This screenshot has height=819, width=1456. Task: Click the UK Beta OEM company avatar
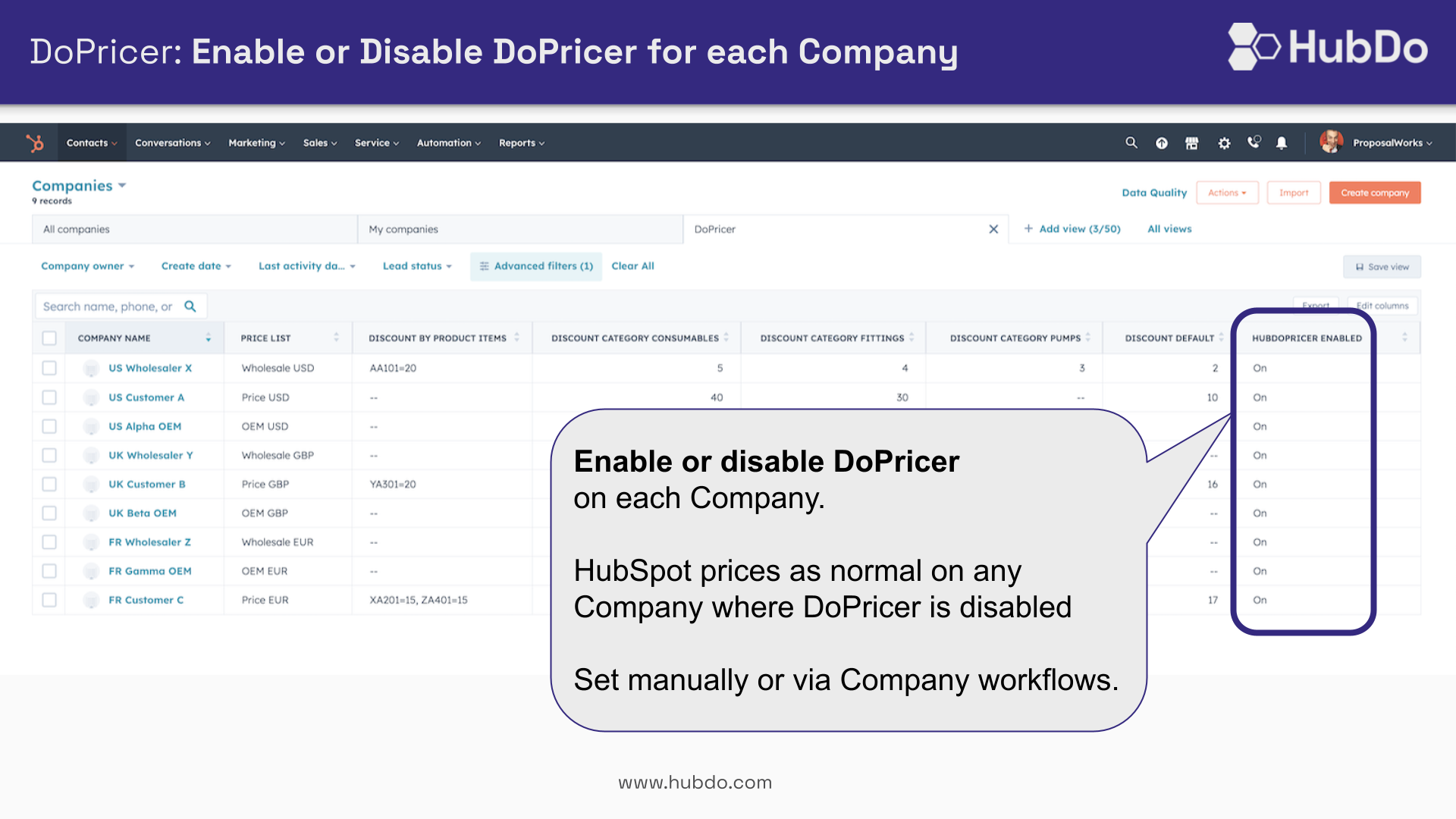[x=91, y=513]
